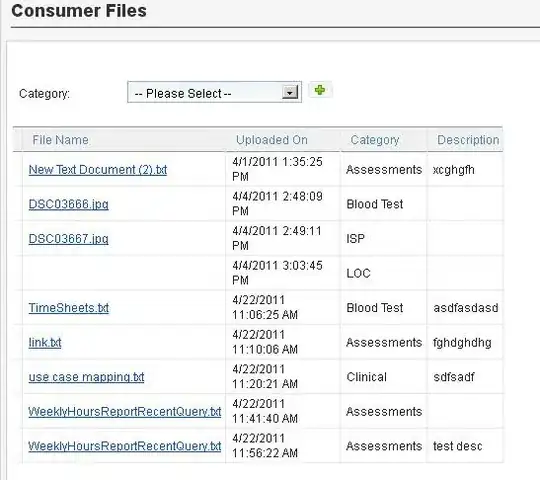Open New Text Document (2).txt file link

click(x=98, y=170)
